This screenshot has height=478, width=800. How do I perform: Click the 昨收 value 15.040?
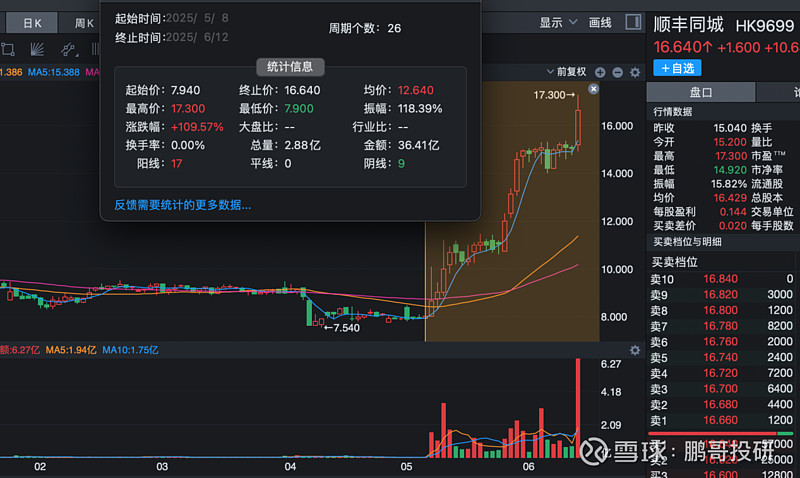point(730,128)
